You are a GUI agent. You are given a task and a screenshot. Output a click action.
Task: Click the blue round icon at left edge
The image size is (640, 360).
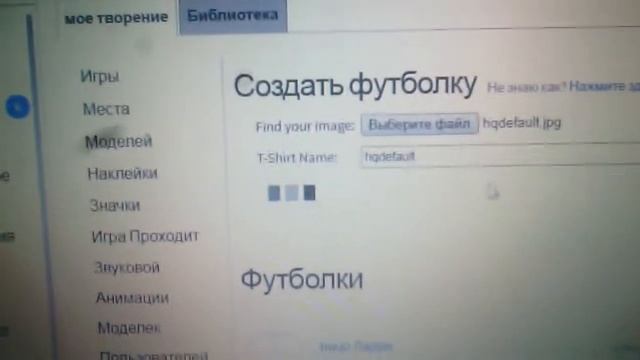[18, 107]
